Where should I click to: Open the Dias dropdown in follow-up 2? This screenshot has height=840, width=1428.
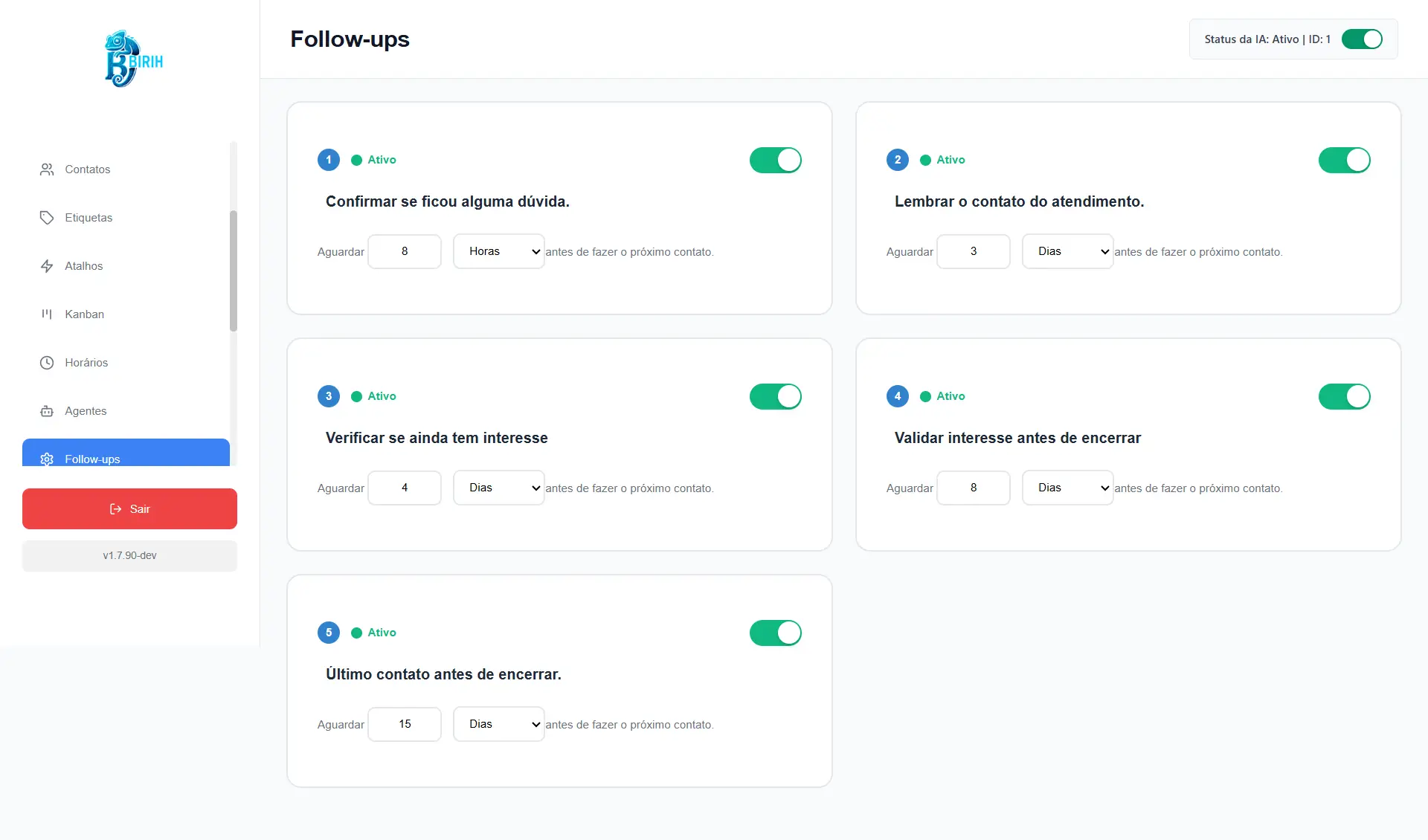click(x=1067, y=251)
